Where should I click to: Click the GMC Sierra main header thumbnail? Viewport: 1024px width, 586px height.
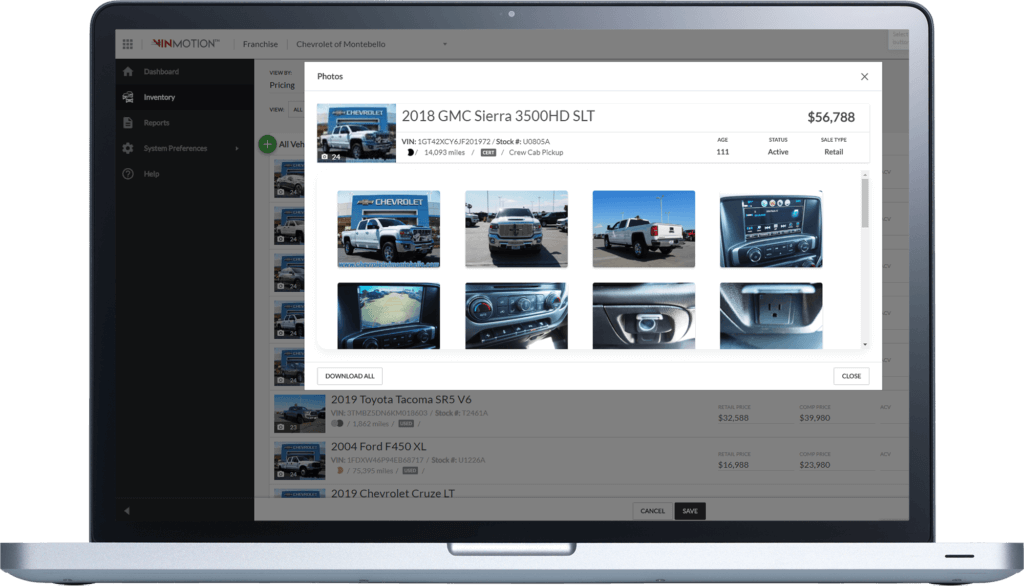point(357,133)
